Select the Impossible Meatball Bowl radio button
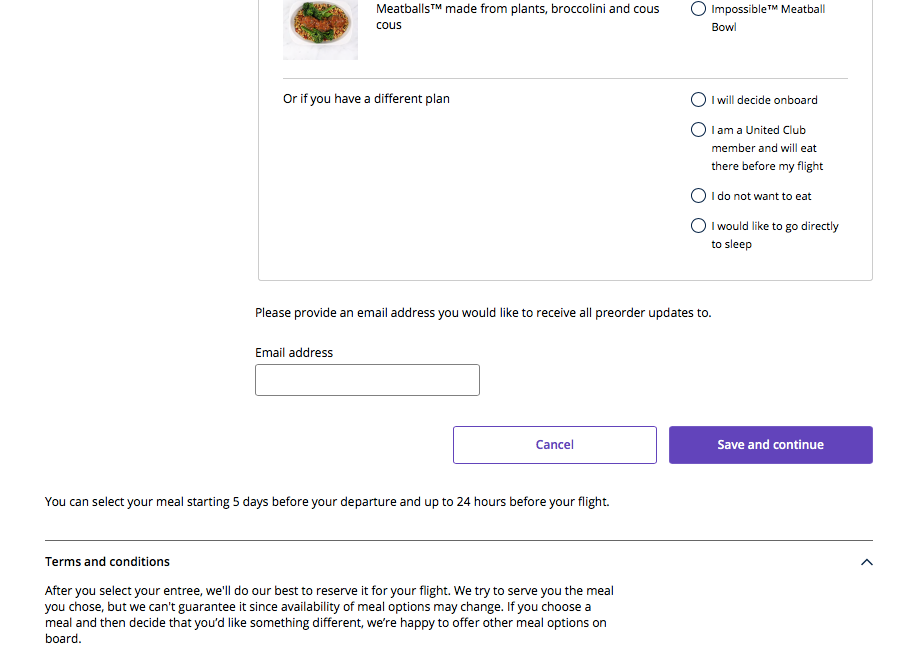The image size is (908, 648). pos(698,9)
